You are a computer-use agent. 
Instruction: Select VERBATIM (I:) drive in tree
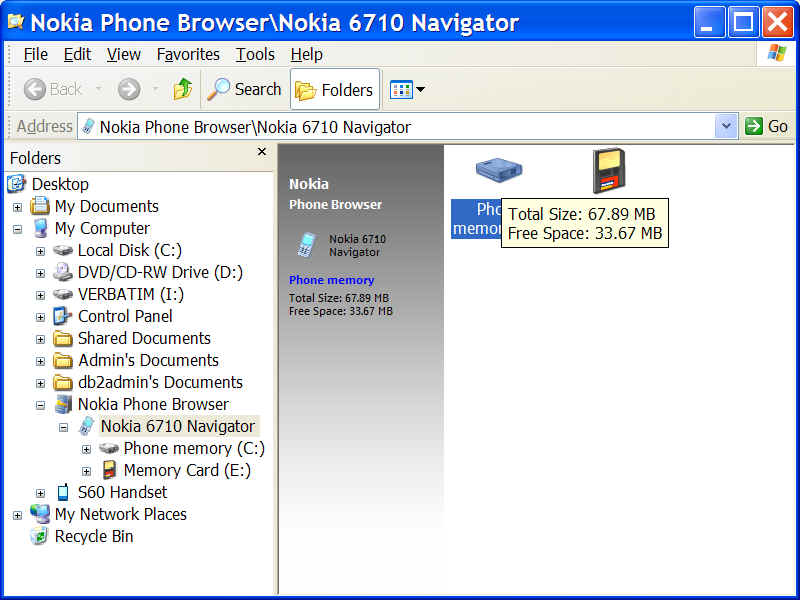(x=130, y=294)
